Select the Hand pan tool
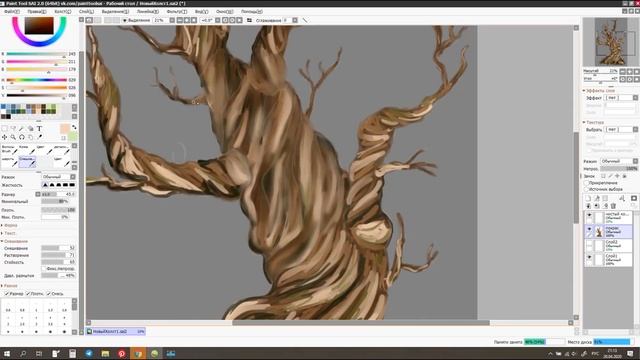Image resolution: width=640 pixels, height=360 pixels. 31,137
